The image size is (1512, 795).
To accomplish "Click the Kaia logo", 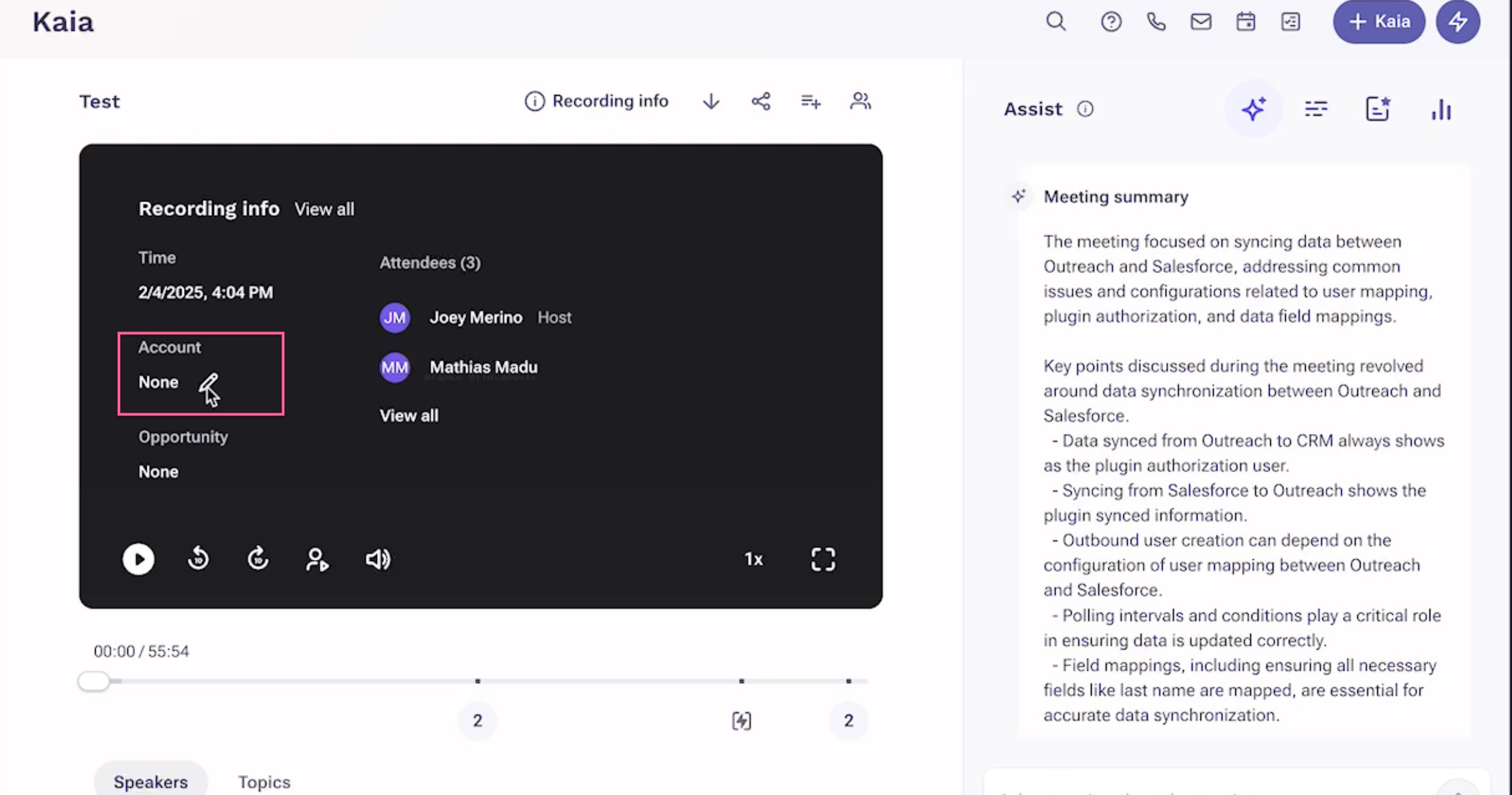I will point(63,22).
